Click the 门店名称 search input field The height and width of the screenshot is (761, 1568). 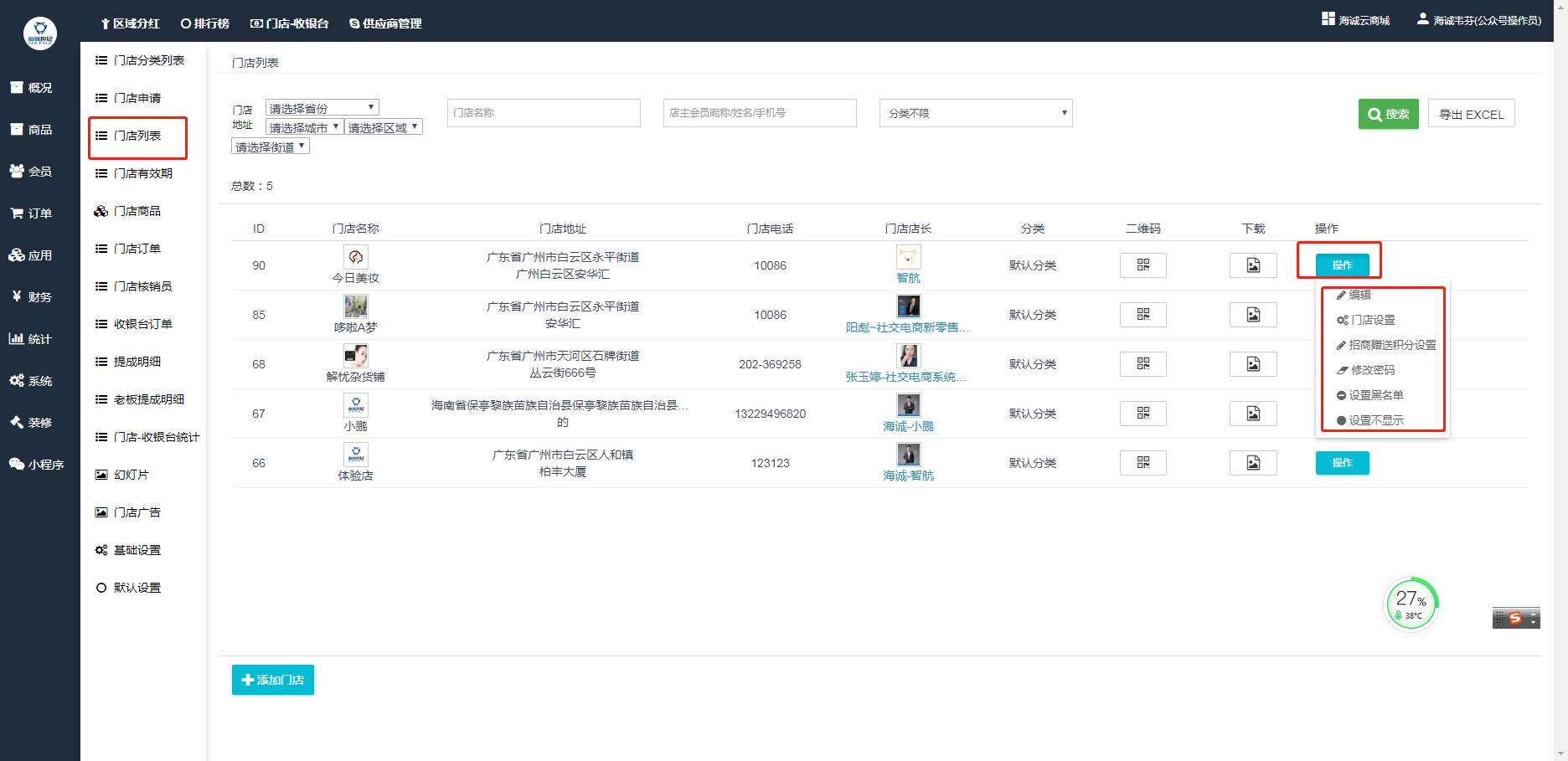coord(543,113)
